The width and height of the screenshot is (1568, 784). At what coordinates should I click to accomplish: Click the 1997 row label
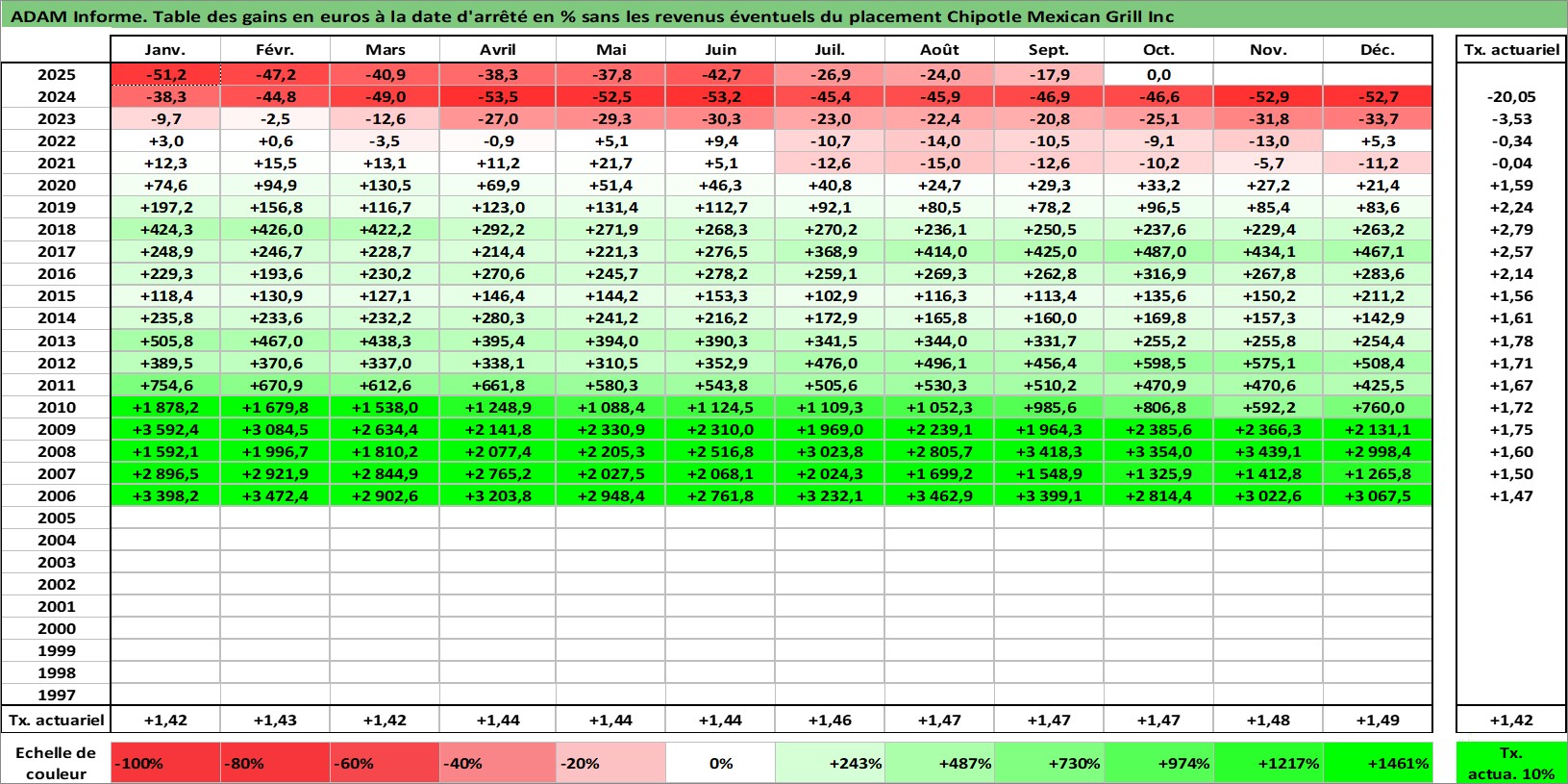point(56,695)
